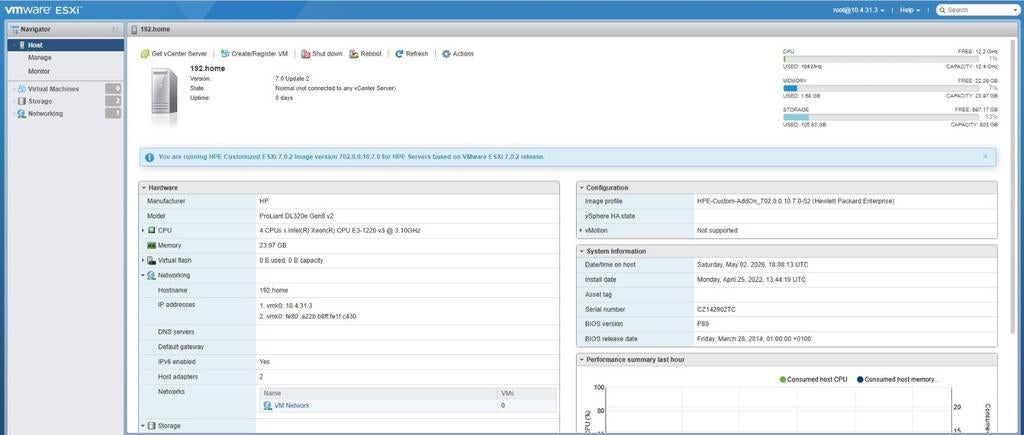Click the serial number CZ142902TC
The height and width of the screenshot is (435, 1024).
716,310
